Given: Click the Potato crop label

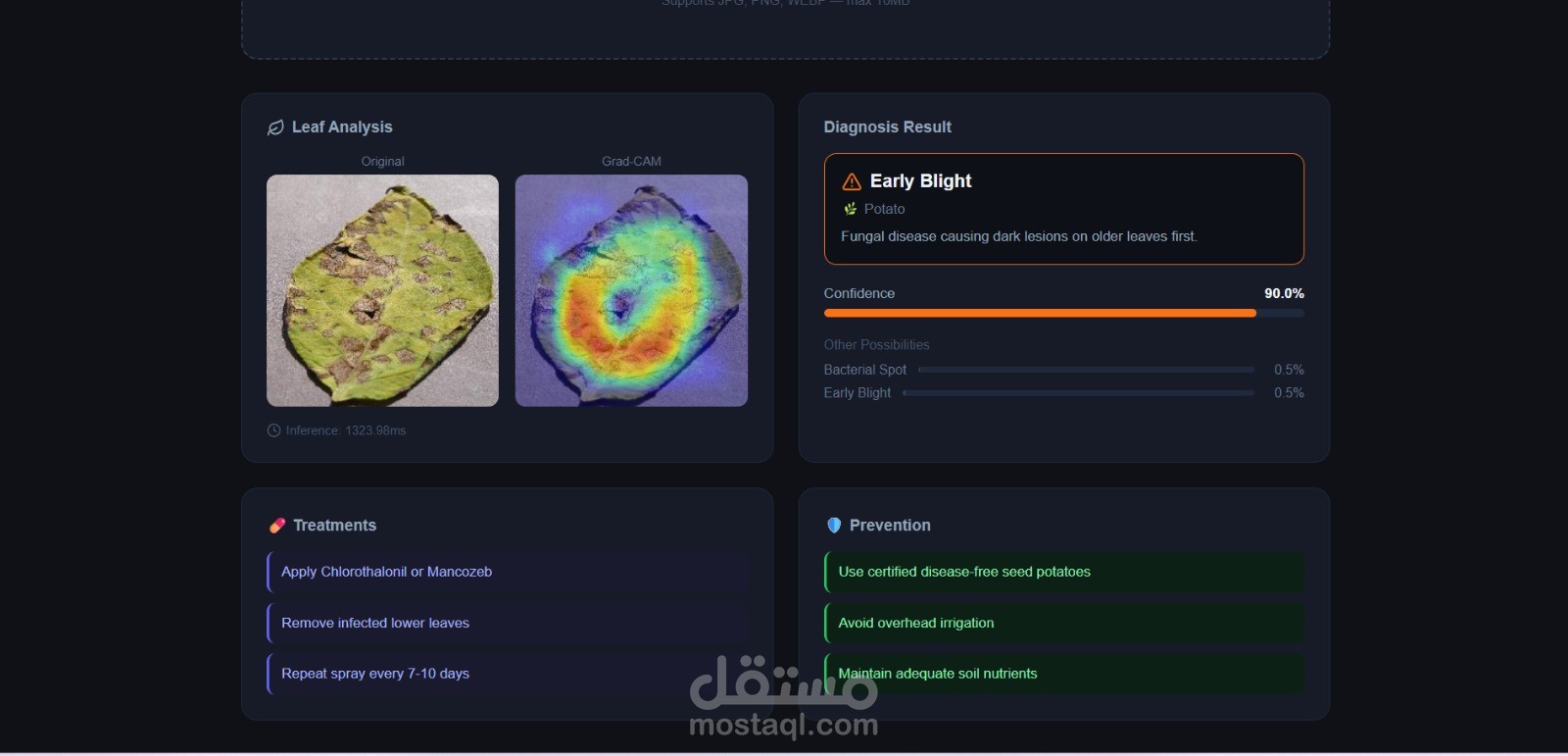Looking at the screenshot, I should [884, 209].
